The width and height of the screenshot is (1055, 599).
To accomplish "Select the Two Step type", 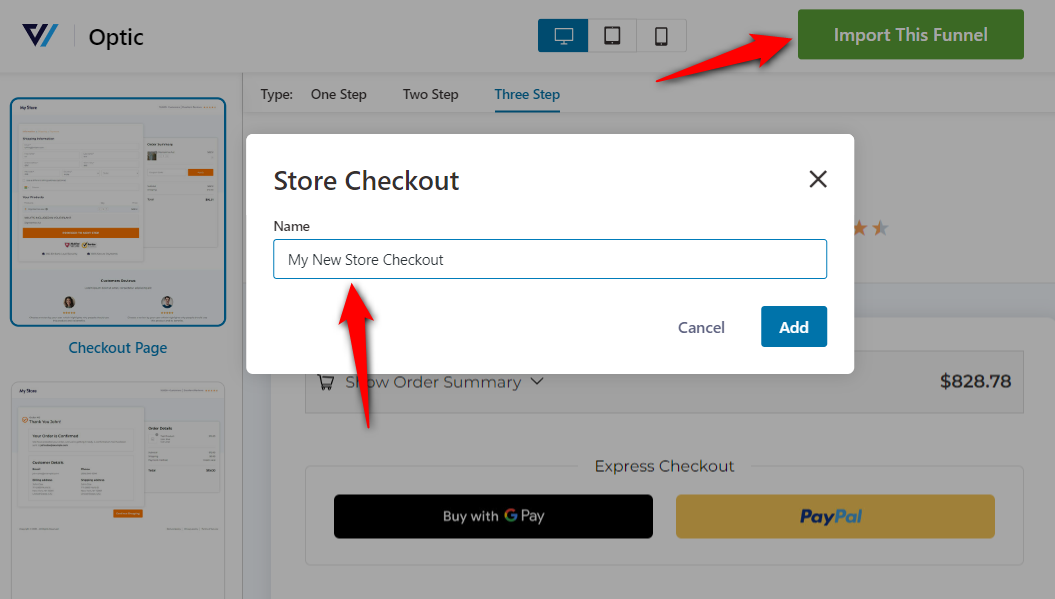I will pos(431,94).
